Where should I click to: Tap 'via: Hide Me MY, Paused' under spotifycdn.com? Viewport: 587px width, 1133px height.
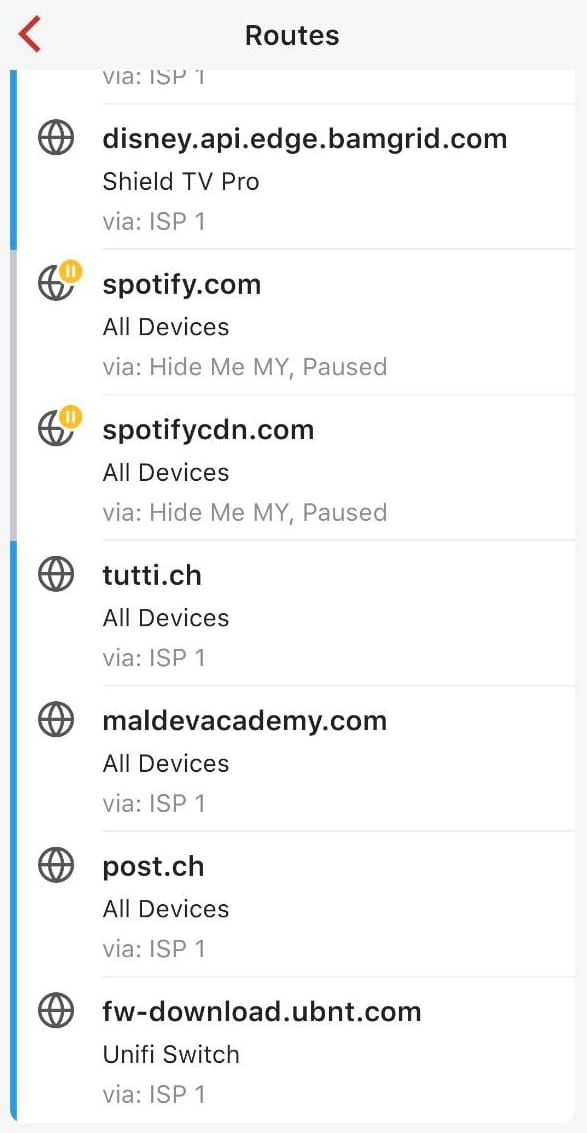point(244,512)
